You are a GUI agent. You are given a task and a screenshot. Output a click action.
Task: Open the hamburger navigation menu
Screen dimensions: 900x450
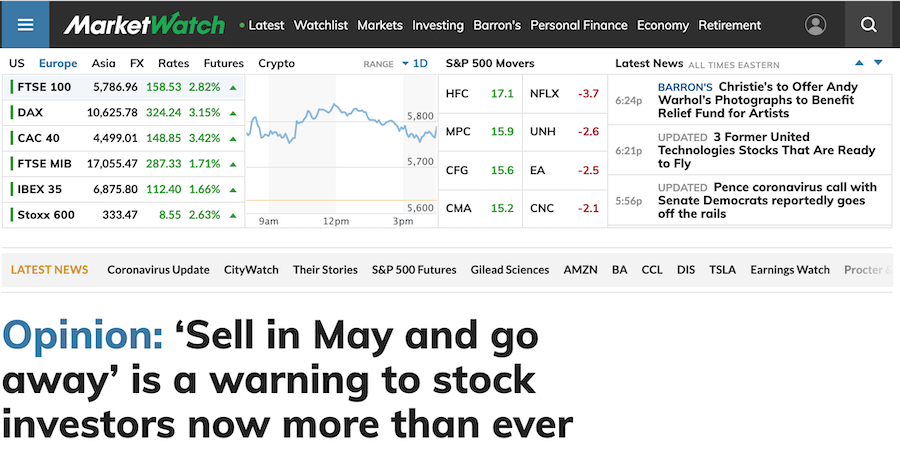tap(25, 25)
